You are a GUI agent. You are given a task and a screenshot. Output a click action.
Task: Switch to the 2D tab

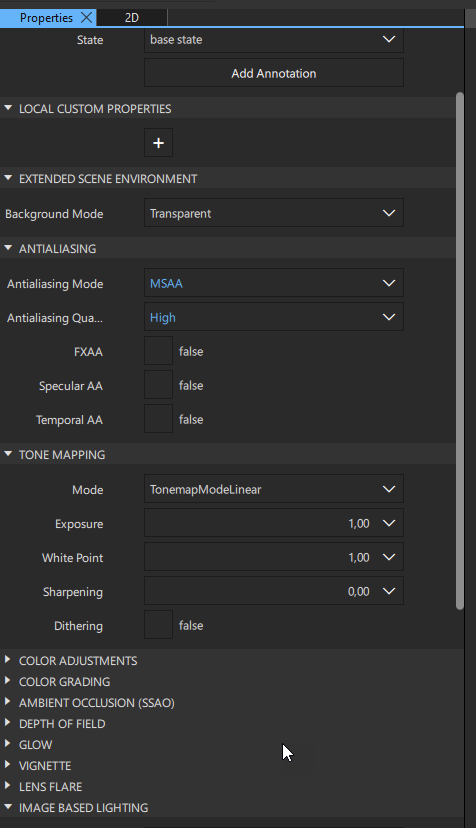(x=132, y=18)
